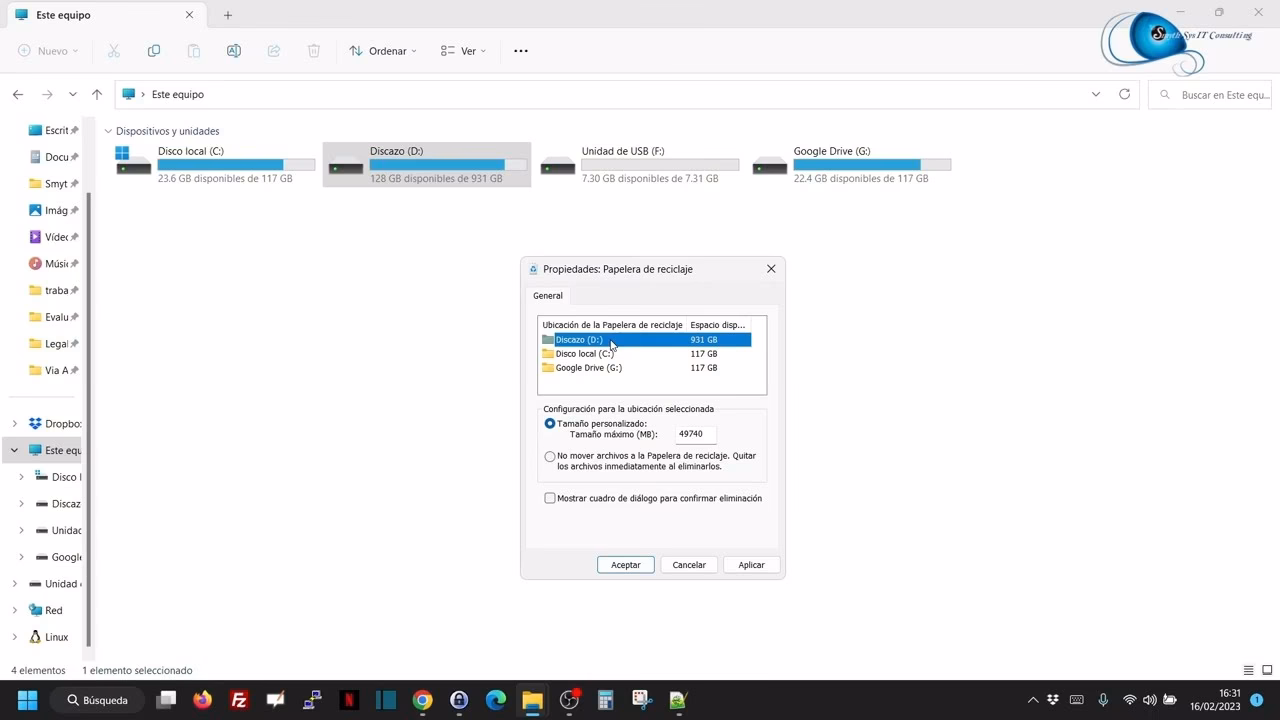Refresh the Este equipo view
This screenshot has height=720, width=1280.
1124,94
